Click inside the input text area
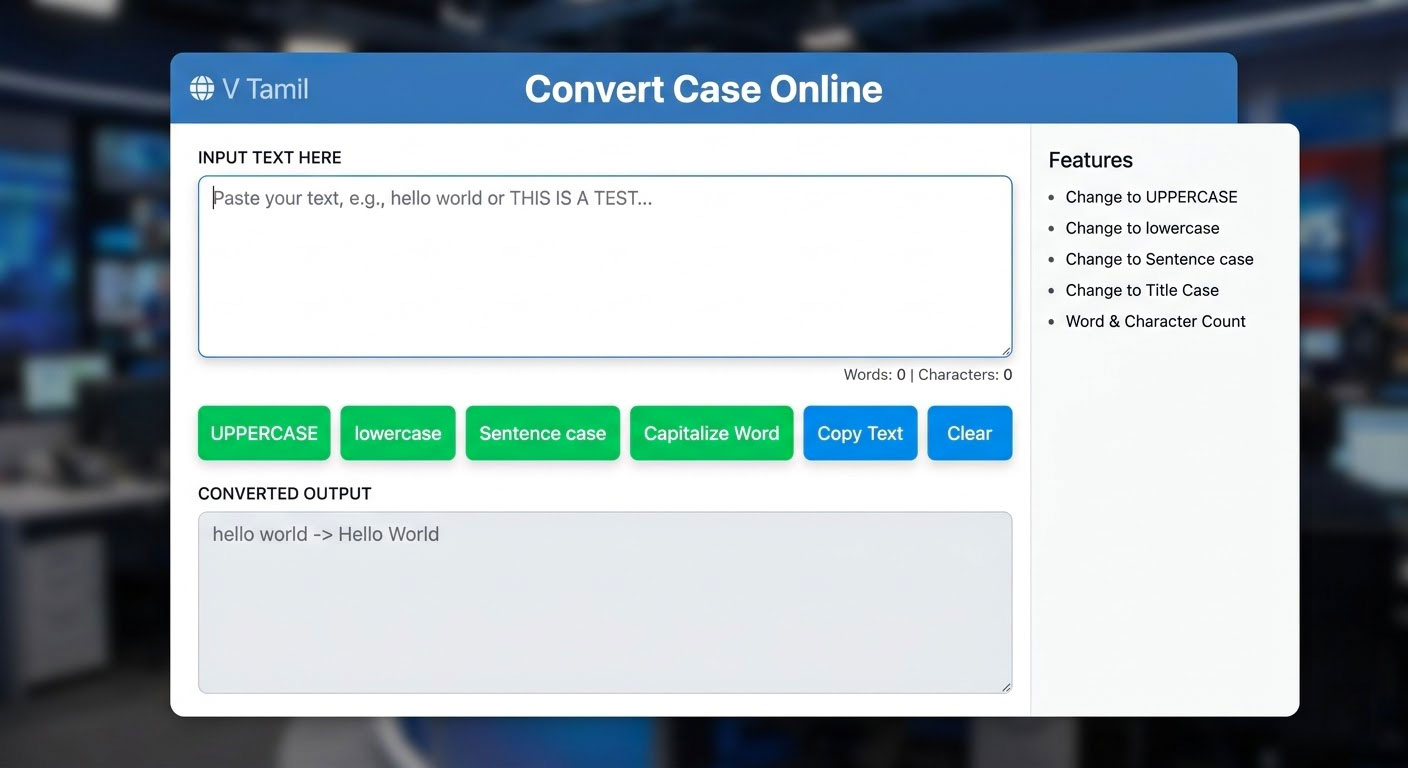1408x768 pixels. coord(605,265)
